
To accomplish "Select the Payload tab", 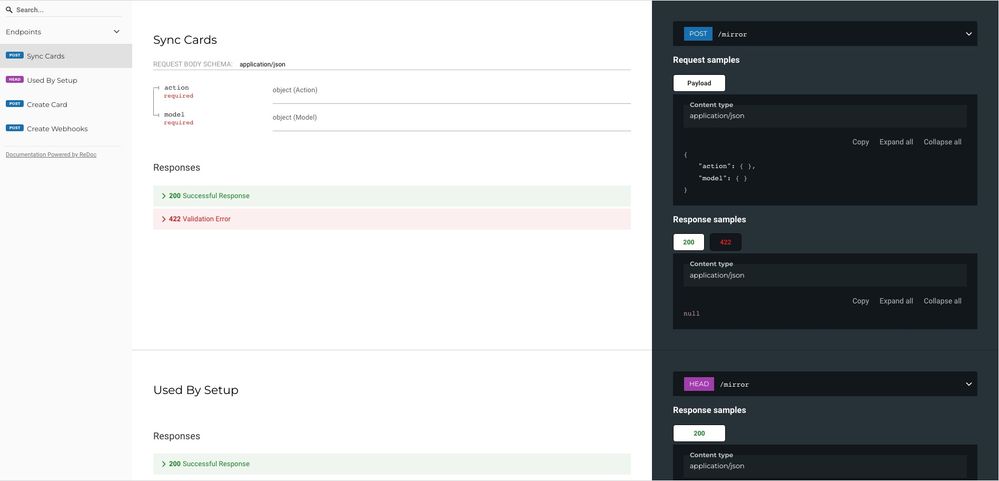I will tap(699, 83).
